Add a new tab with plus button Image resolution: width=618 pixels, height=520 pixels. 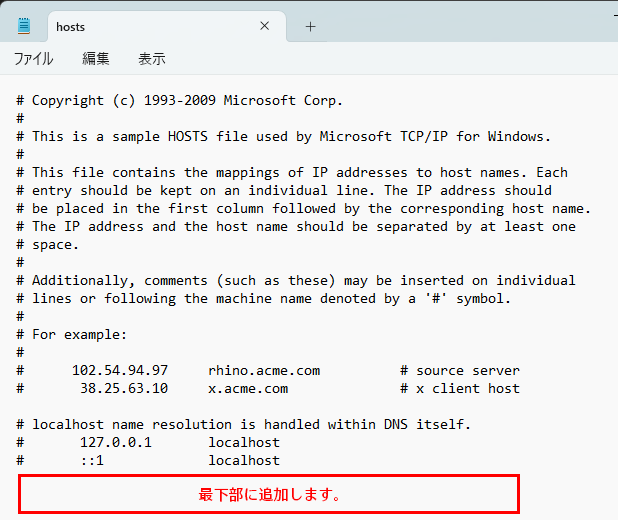310,27
